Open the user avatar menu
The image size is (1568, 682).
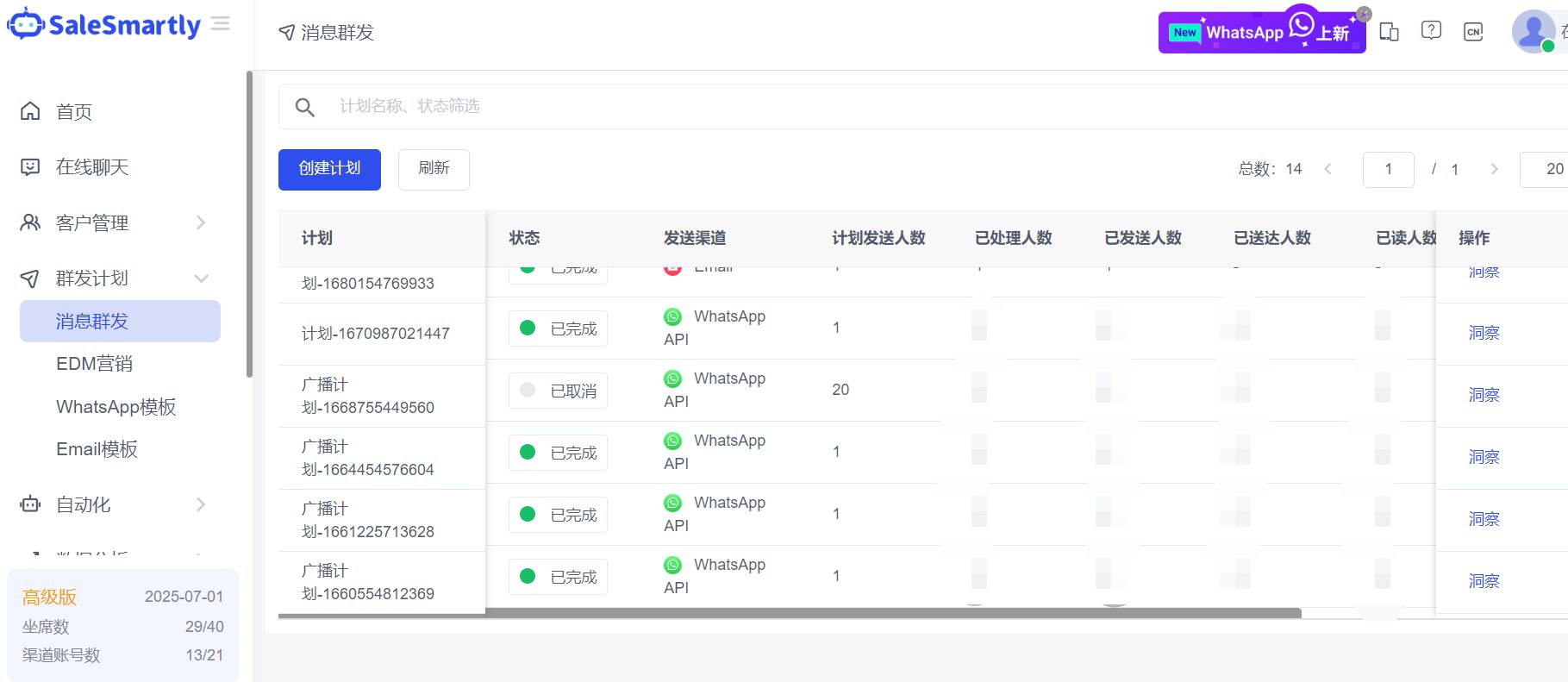pyautogui.click(x=1534, y=31)
